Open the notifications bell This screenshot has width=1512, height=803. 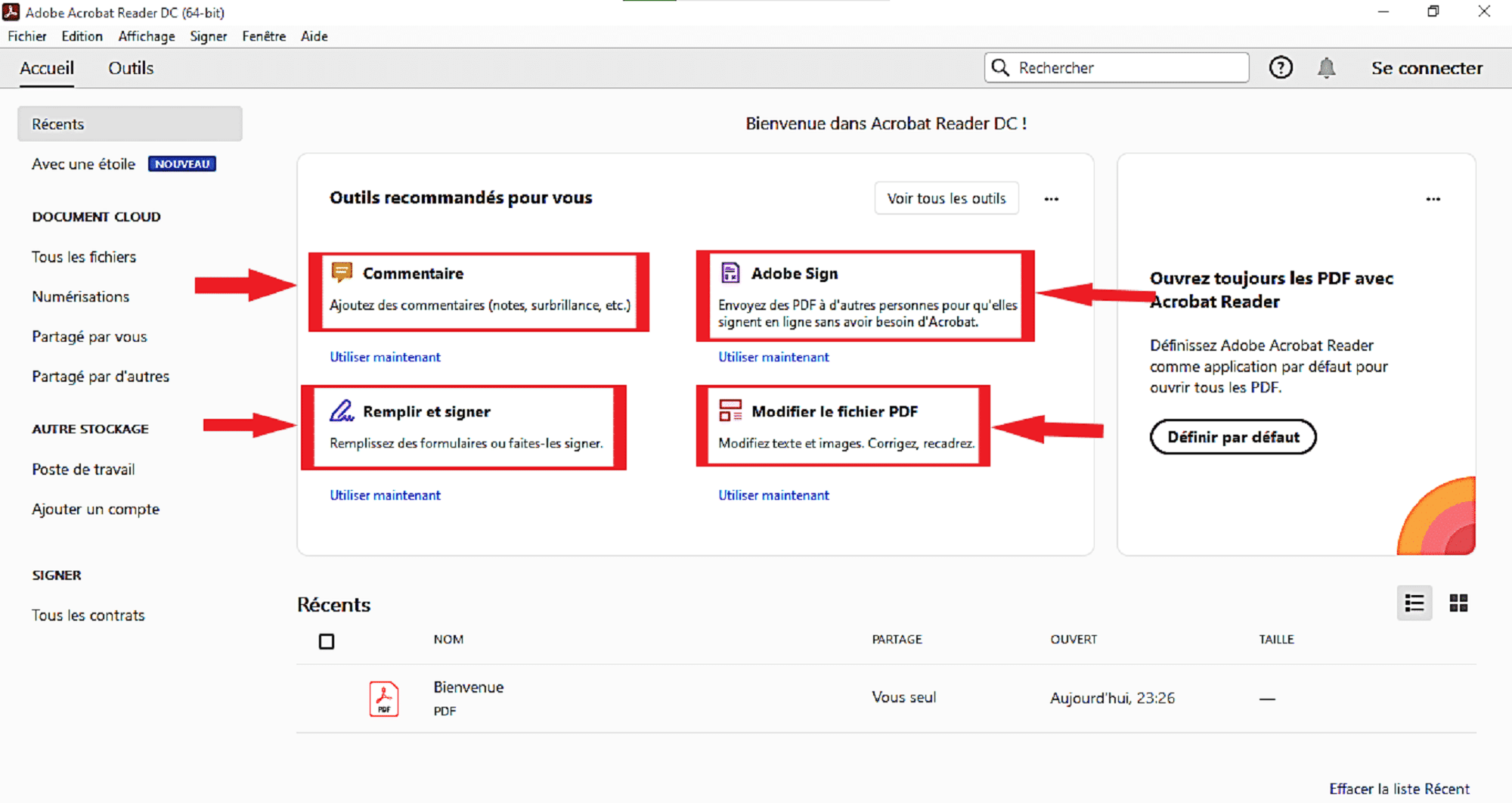[1326, 68]
